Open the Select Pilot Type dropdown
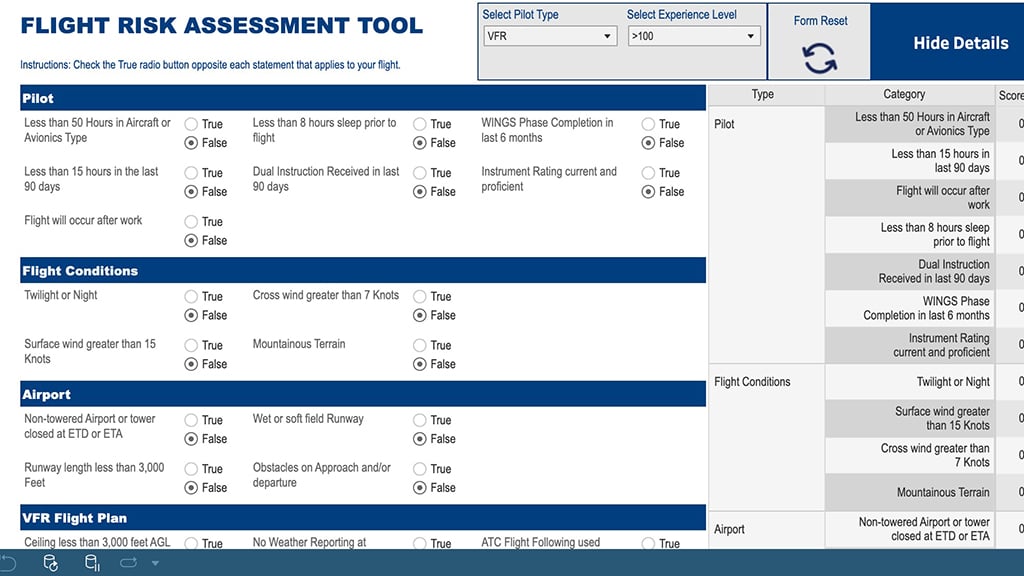The image size is (1024, 576). pos(549,37)
